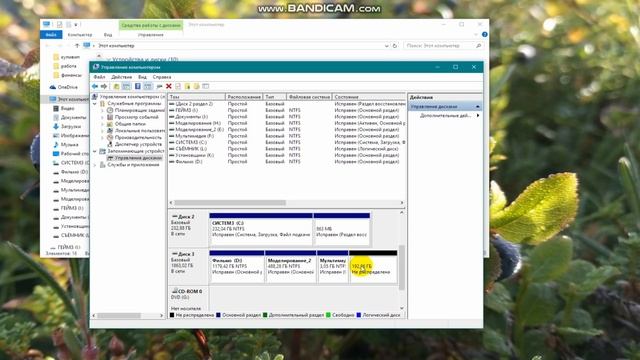Sort volumes by the Том column header
The image size is (640, 360).
pos(196,97)
